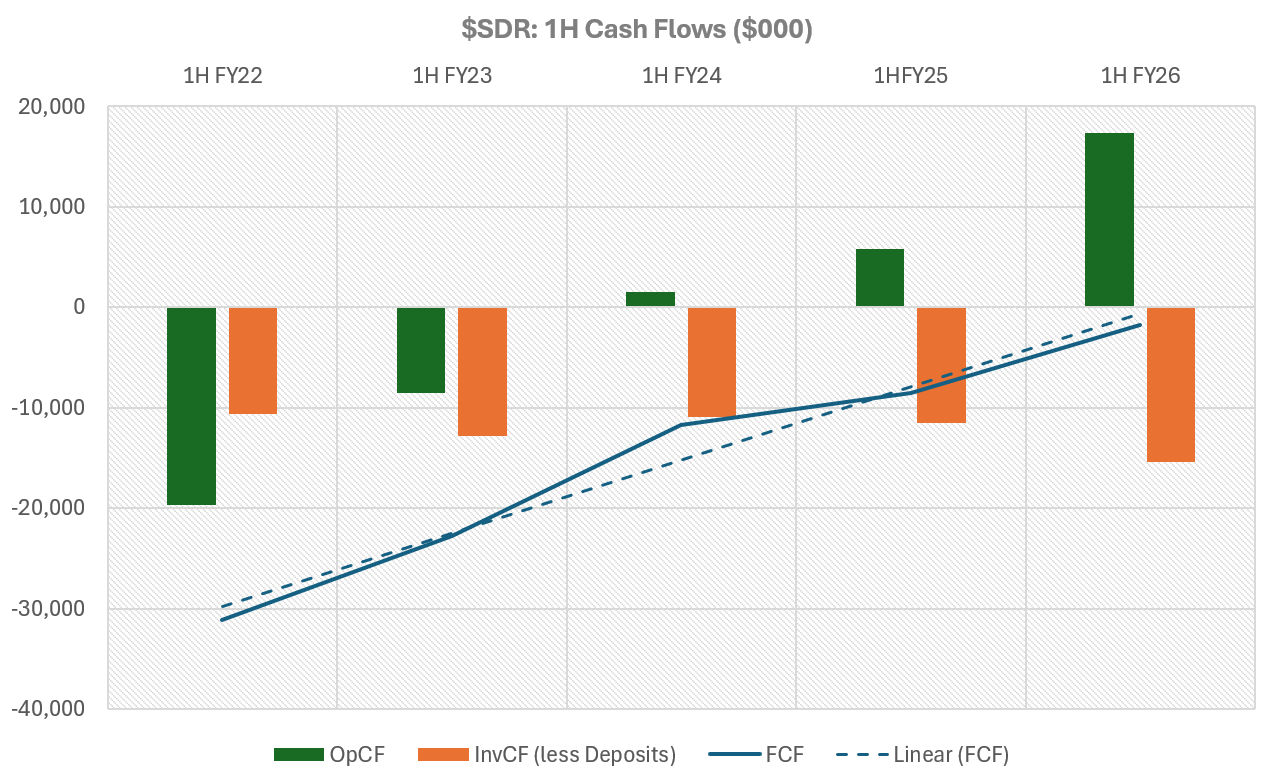This screenshot has height=778, width=1266.
Task: Click the "-40,000" vertical axis label
Action: tap(49, 709)
